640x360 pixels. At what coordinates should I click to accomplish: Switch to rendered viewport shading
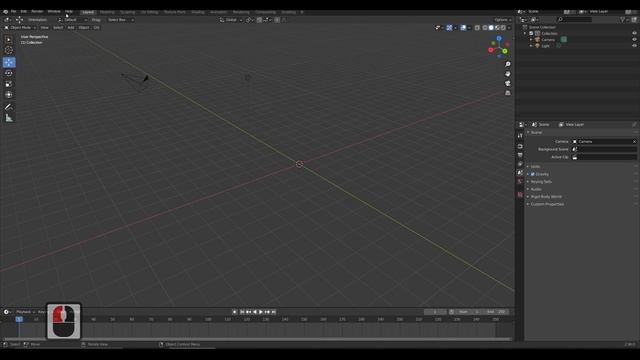pyautogui.click(x=503, y=28)
